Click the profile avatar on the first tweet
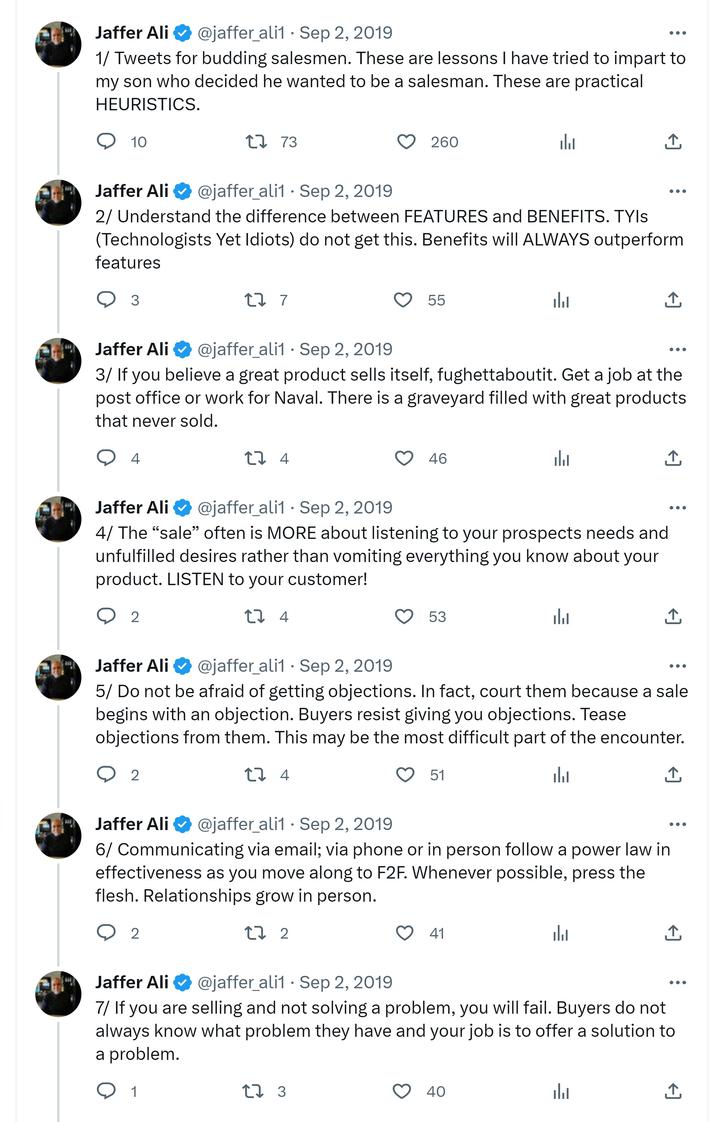 (x=58, y=44)
